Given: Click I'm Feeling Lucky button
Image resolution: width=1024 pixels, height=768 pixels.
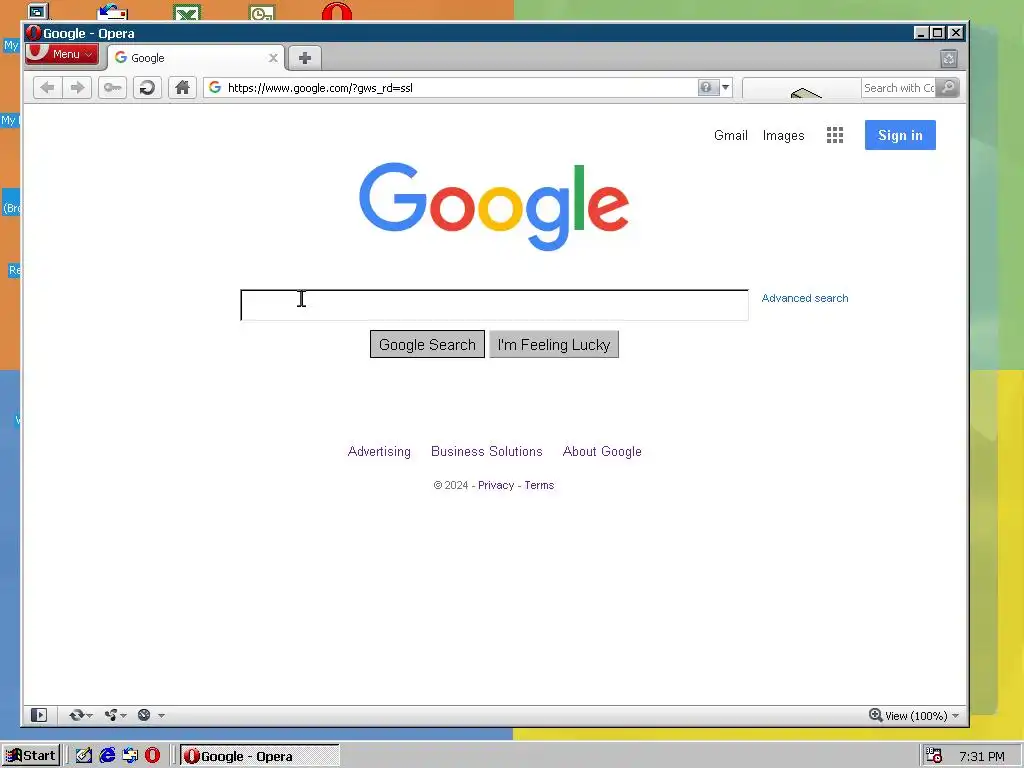Looking at the screenshot, I should [554, 344].
